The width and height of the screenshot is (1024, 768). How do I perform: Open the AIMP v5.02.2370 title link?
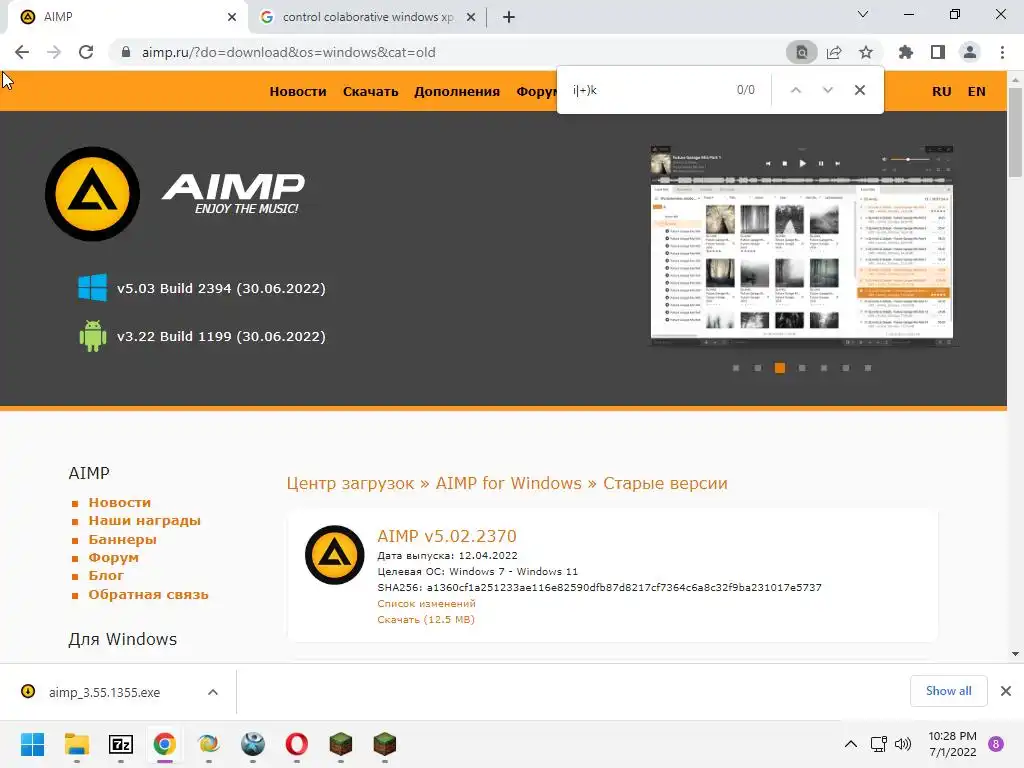[447, 536]
